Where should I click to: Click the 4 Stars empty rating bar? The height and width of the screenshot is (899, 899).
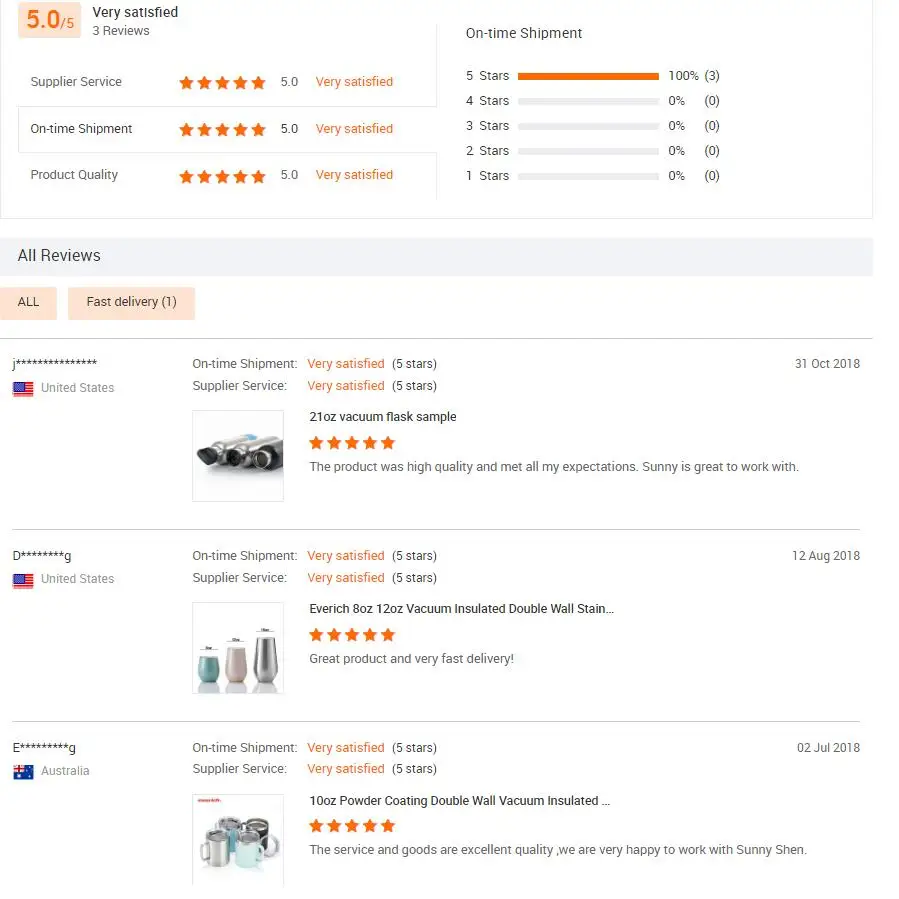coord(588,101)
